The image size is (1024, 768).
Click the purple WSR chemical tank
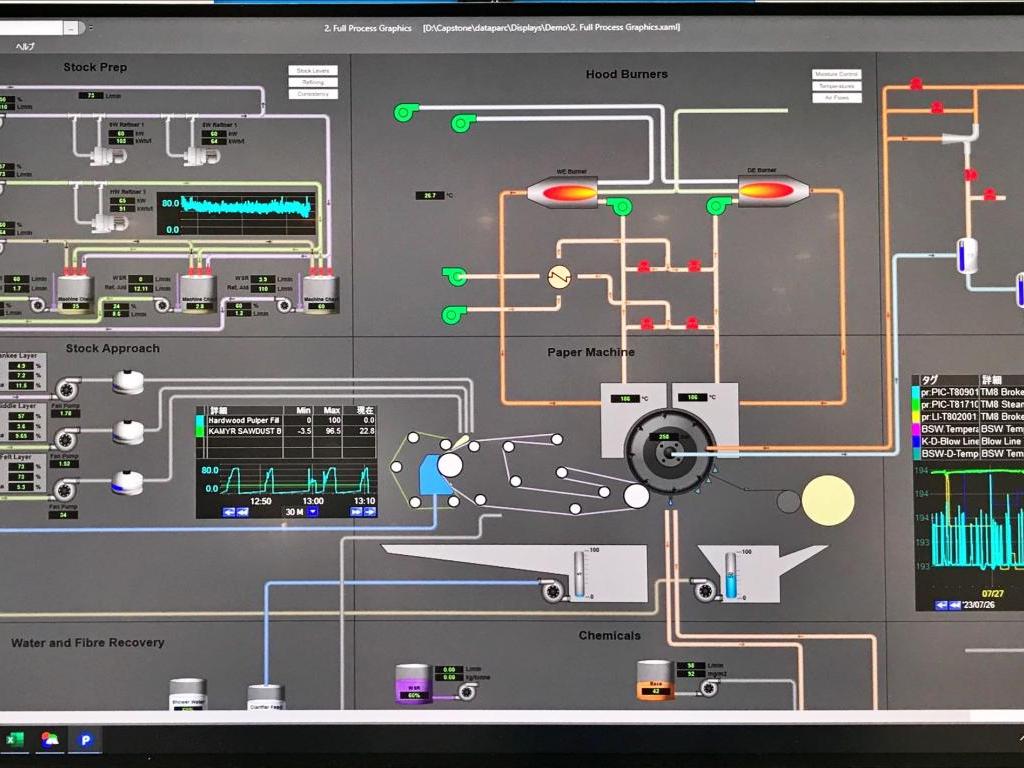pos(413,683)
